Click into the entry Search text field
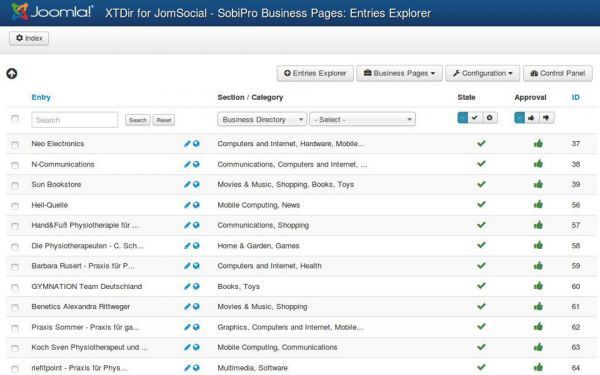 tap(75, 120)
